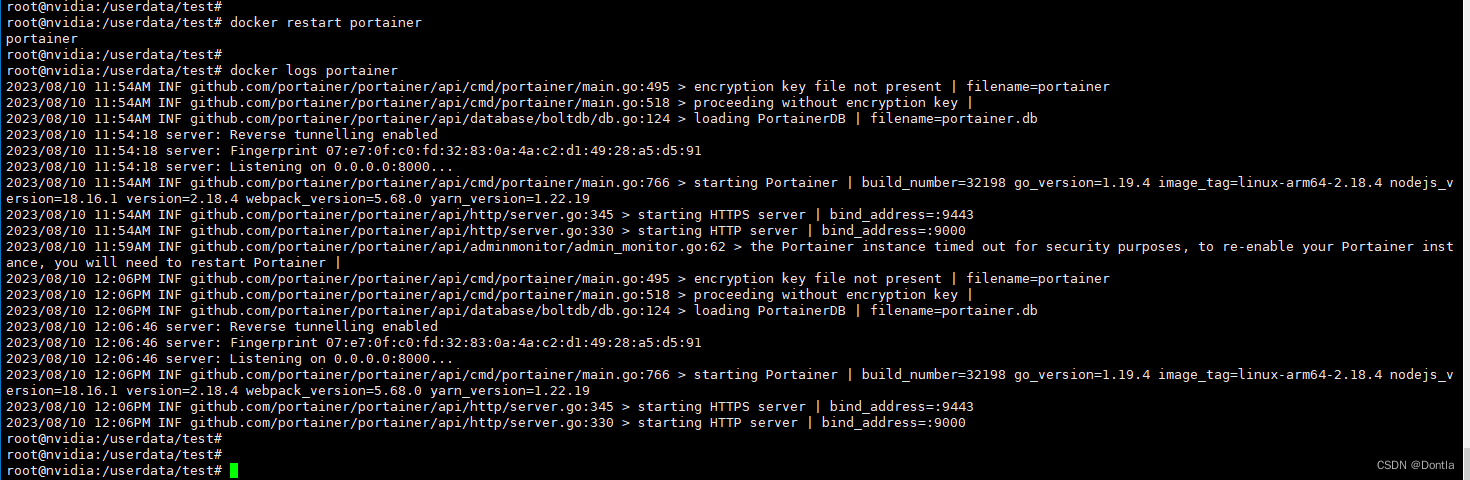Click the green terminal cursor block
The image size is (1470, 480).
point(234,471)
